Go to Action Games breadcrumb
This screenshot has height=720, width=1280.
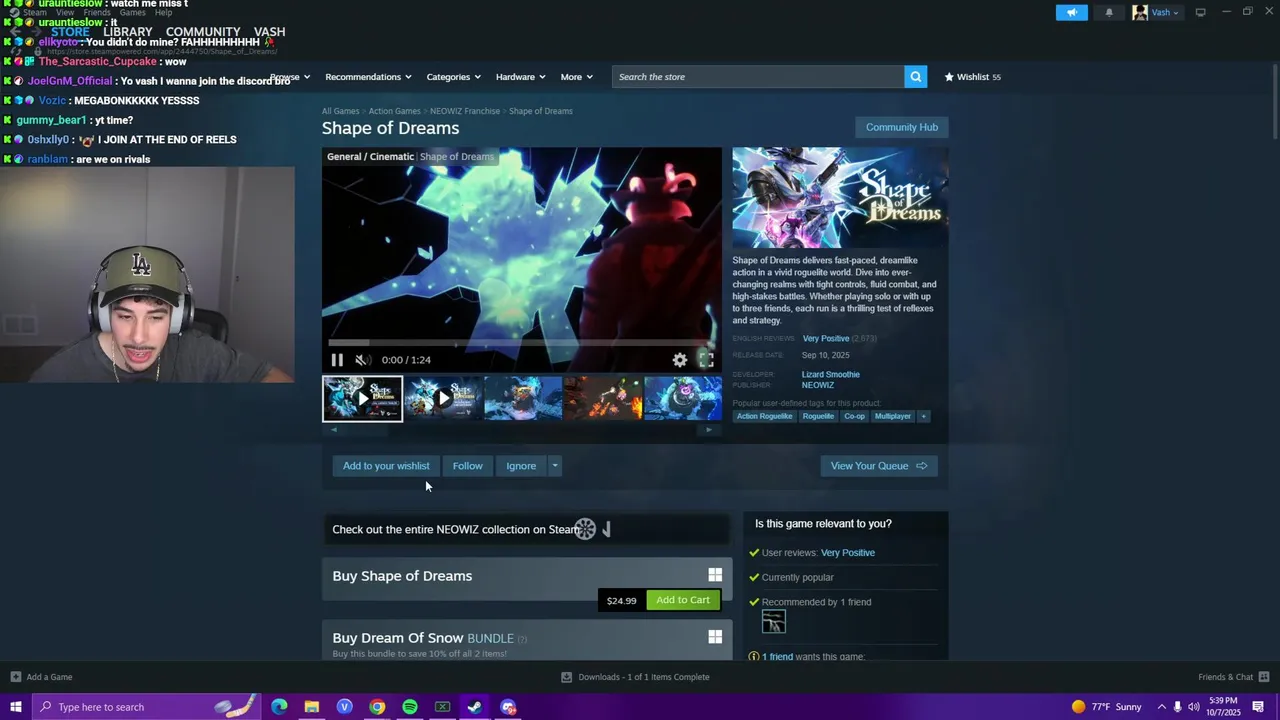click(x=394, y=111)
